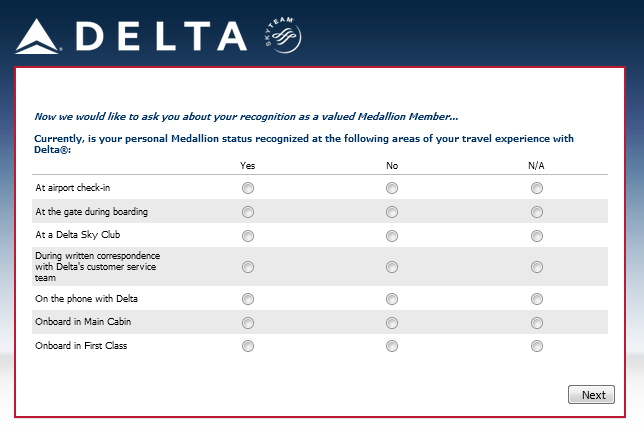Pick No for written correspondence row
This screenshot has height=432, width=644.
point(392,267)
